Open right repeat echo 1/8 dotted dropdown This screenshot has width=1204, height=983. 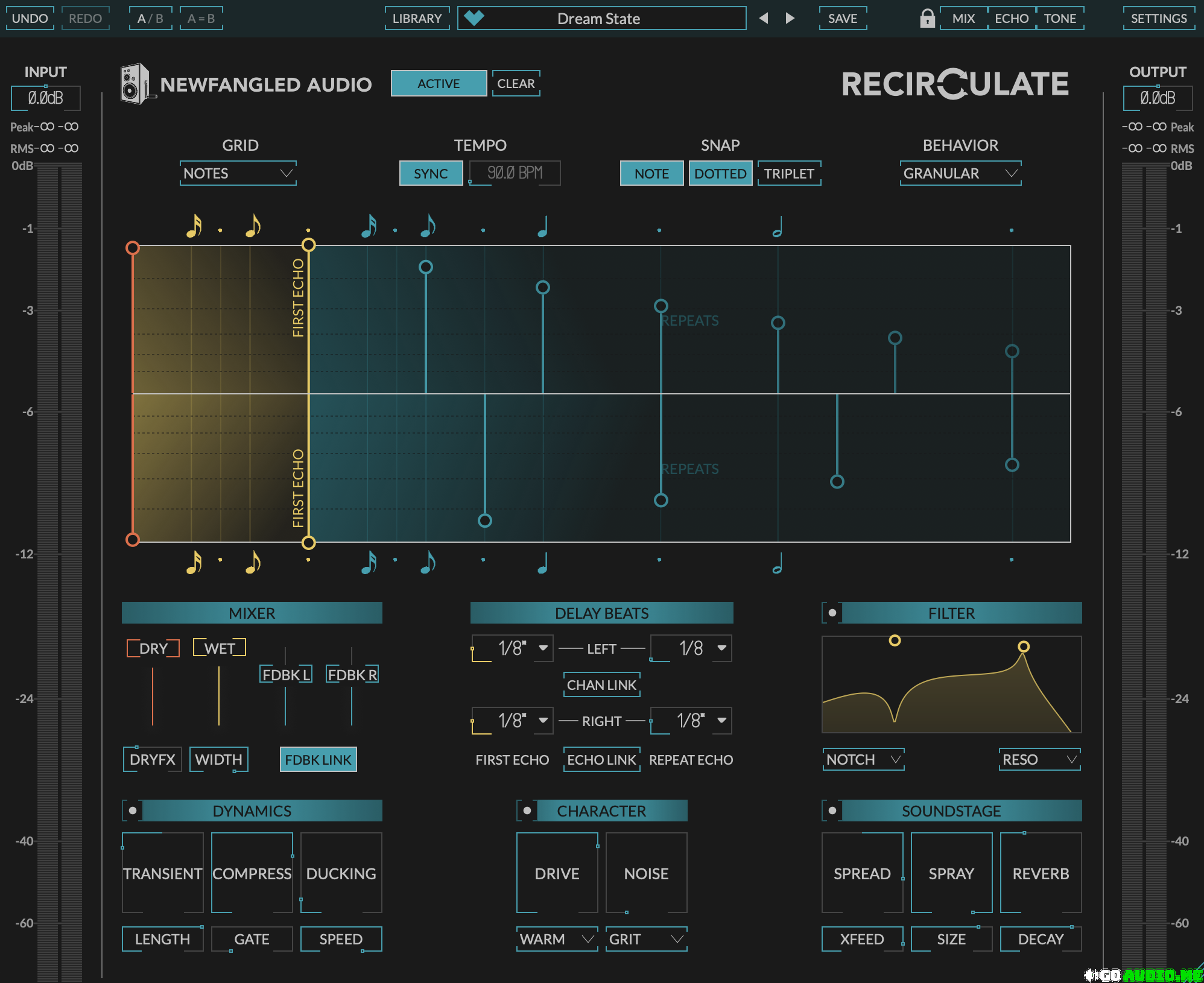(x=691, y=721)
